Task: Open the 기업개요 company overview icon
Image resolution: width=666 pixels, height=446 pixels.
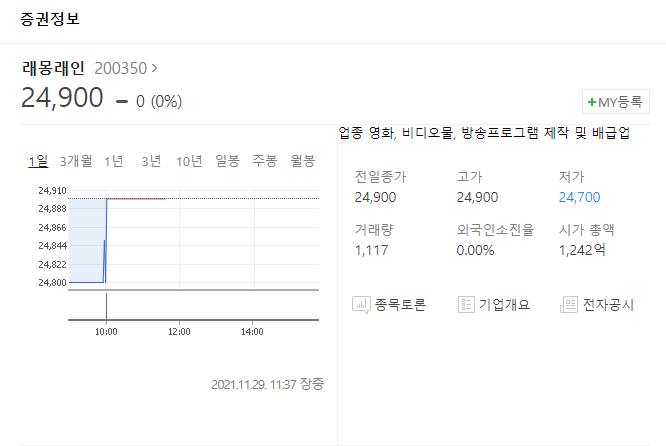Action: point(466,305)
